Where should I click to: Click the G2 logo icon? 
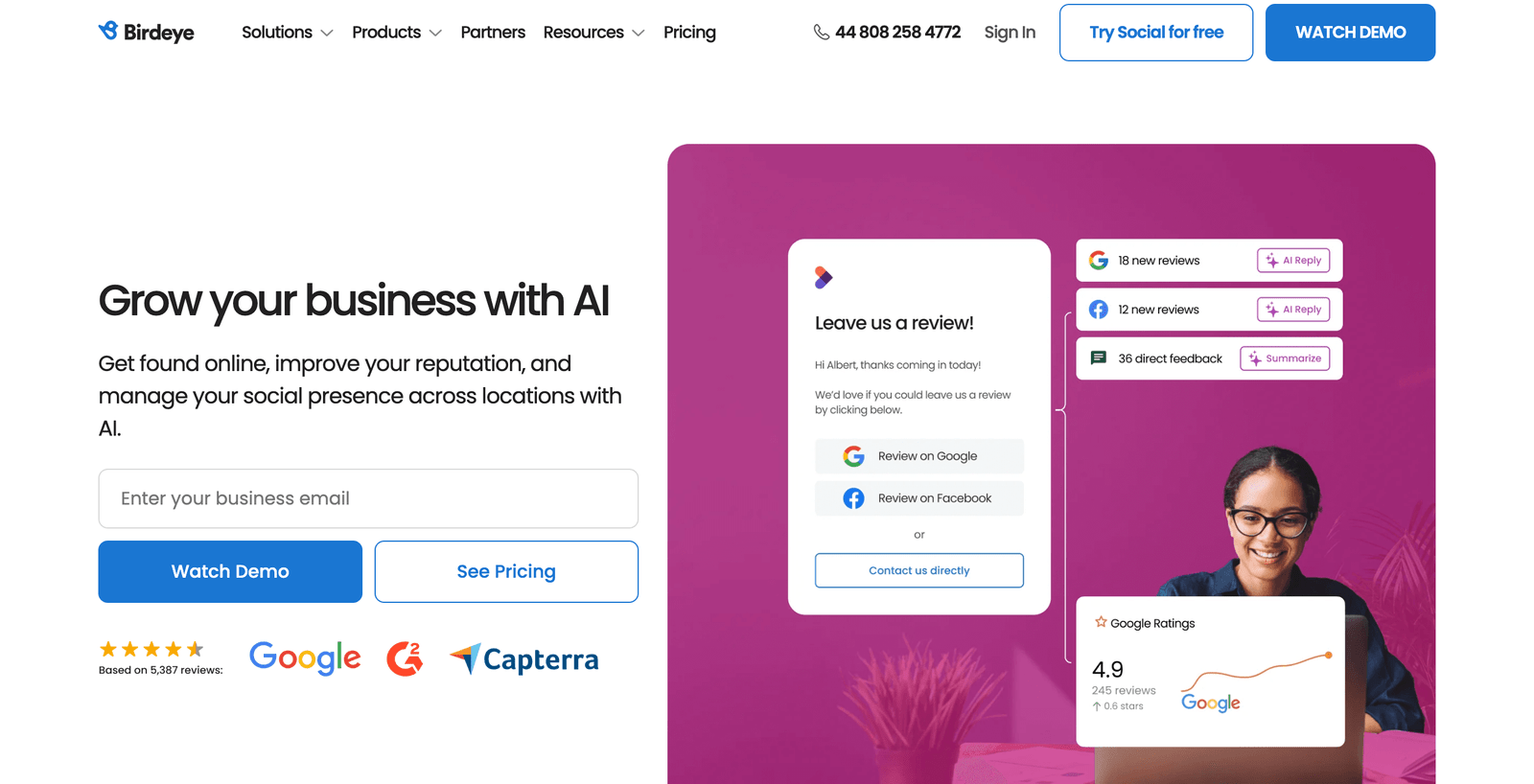[405, 658]
